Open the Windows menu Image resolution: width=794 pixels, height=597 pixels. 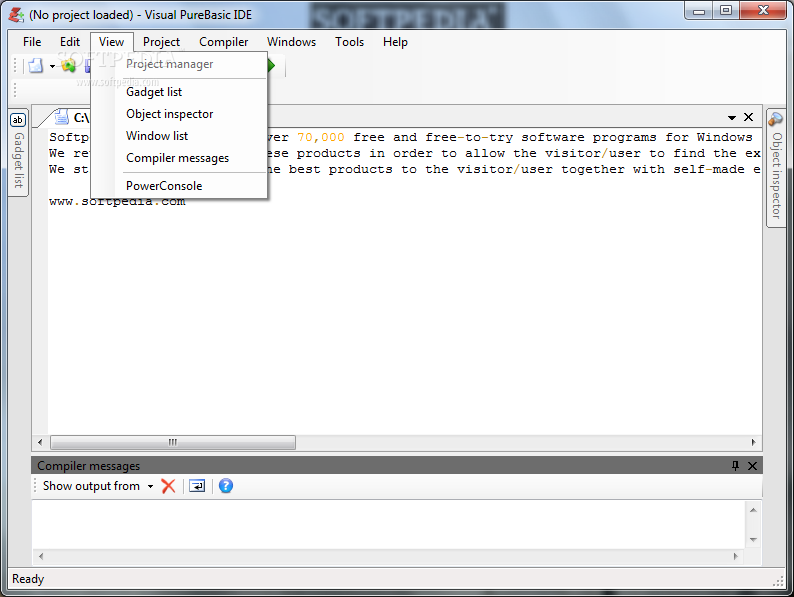click(x=291, y=42)
